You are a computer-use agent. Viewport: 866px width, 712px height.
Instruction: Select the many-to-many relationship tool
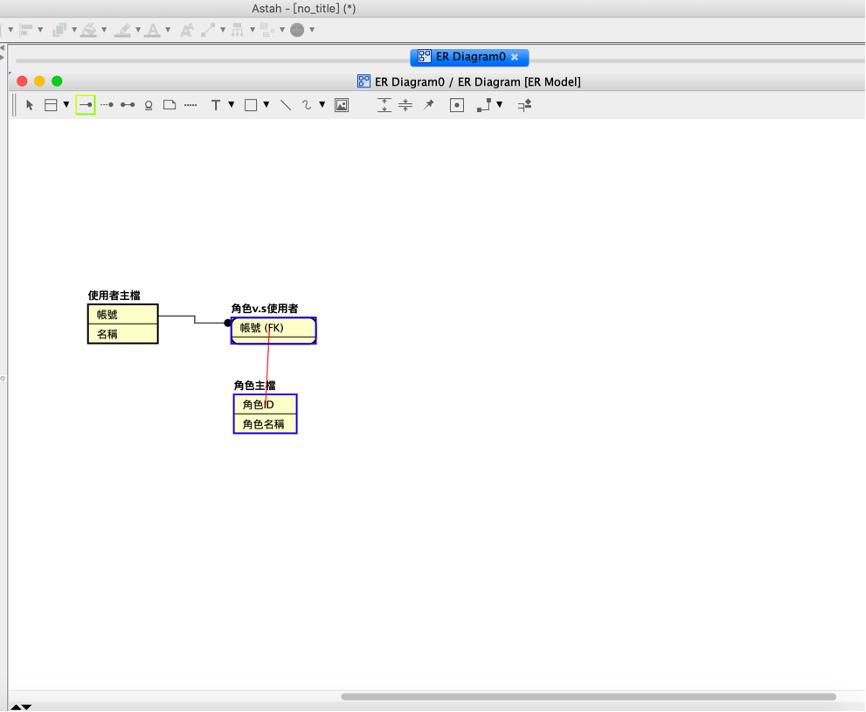coord(128,105)
